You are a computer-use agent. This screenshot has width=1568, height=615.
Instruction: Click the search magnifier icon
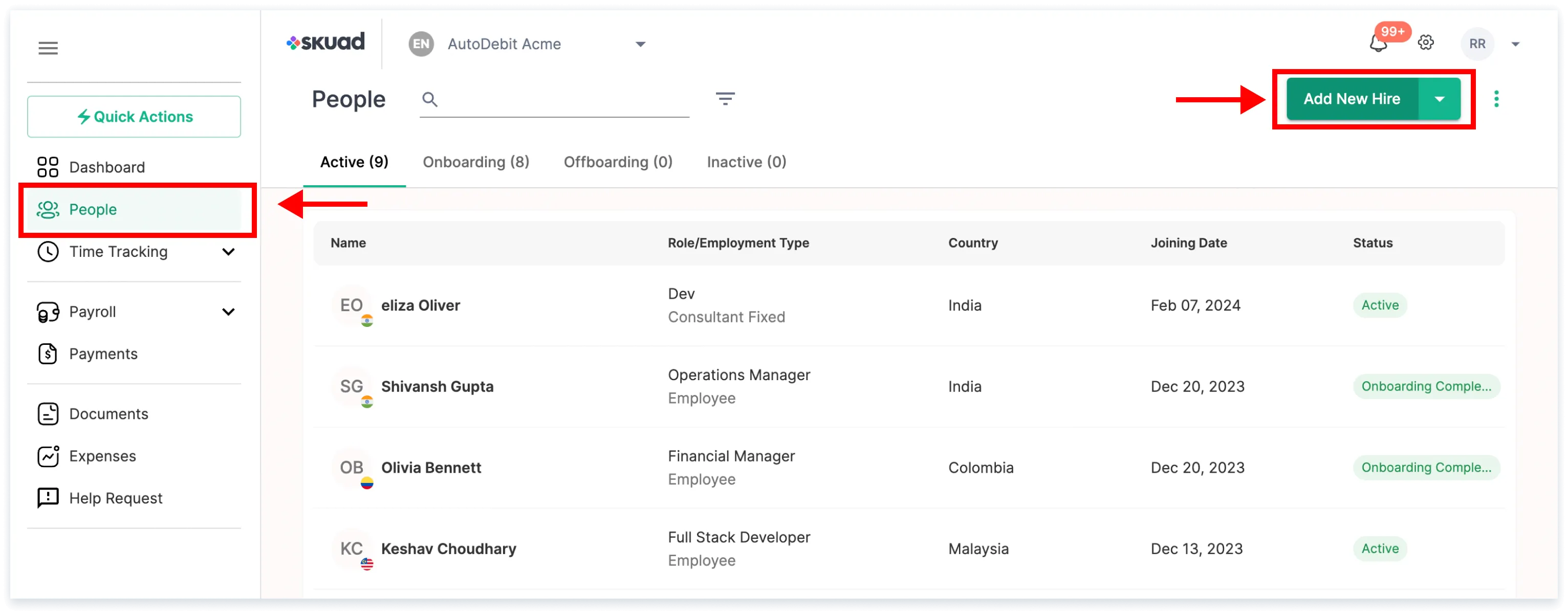(x=430, y=99)
